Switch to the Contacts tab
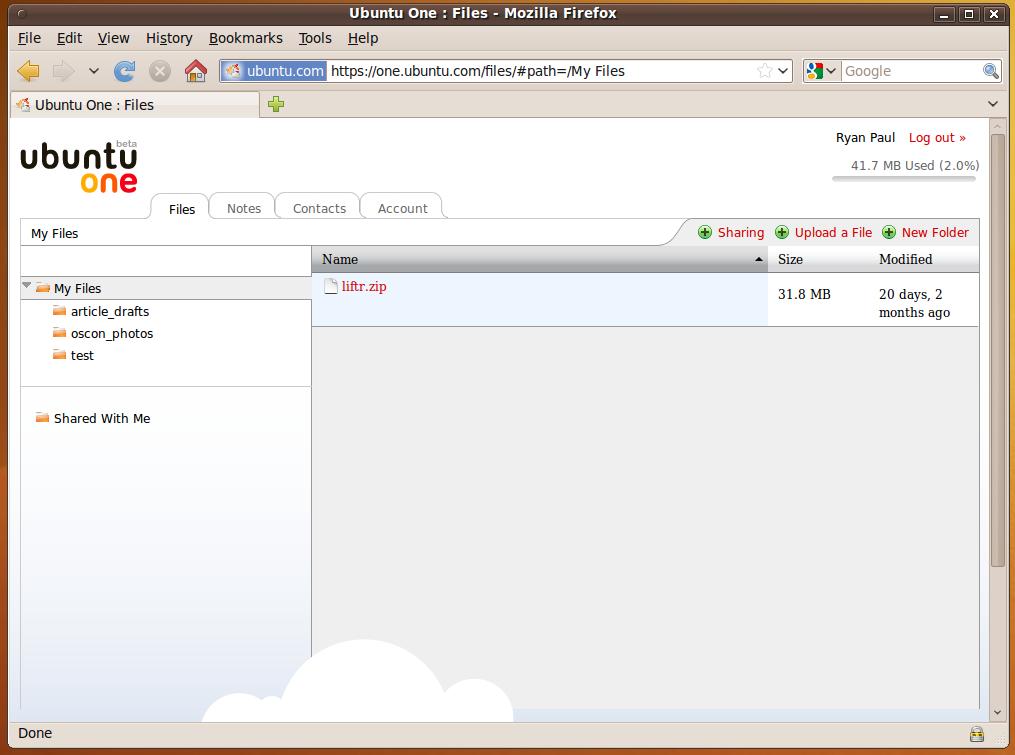 click(319, 208)
